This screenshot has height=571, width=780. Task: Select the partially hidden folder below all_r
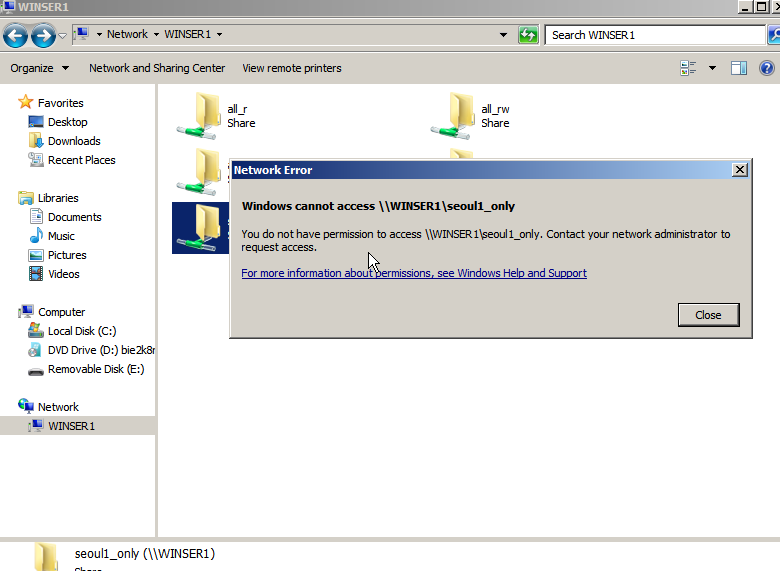pos(199,172)
